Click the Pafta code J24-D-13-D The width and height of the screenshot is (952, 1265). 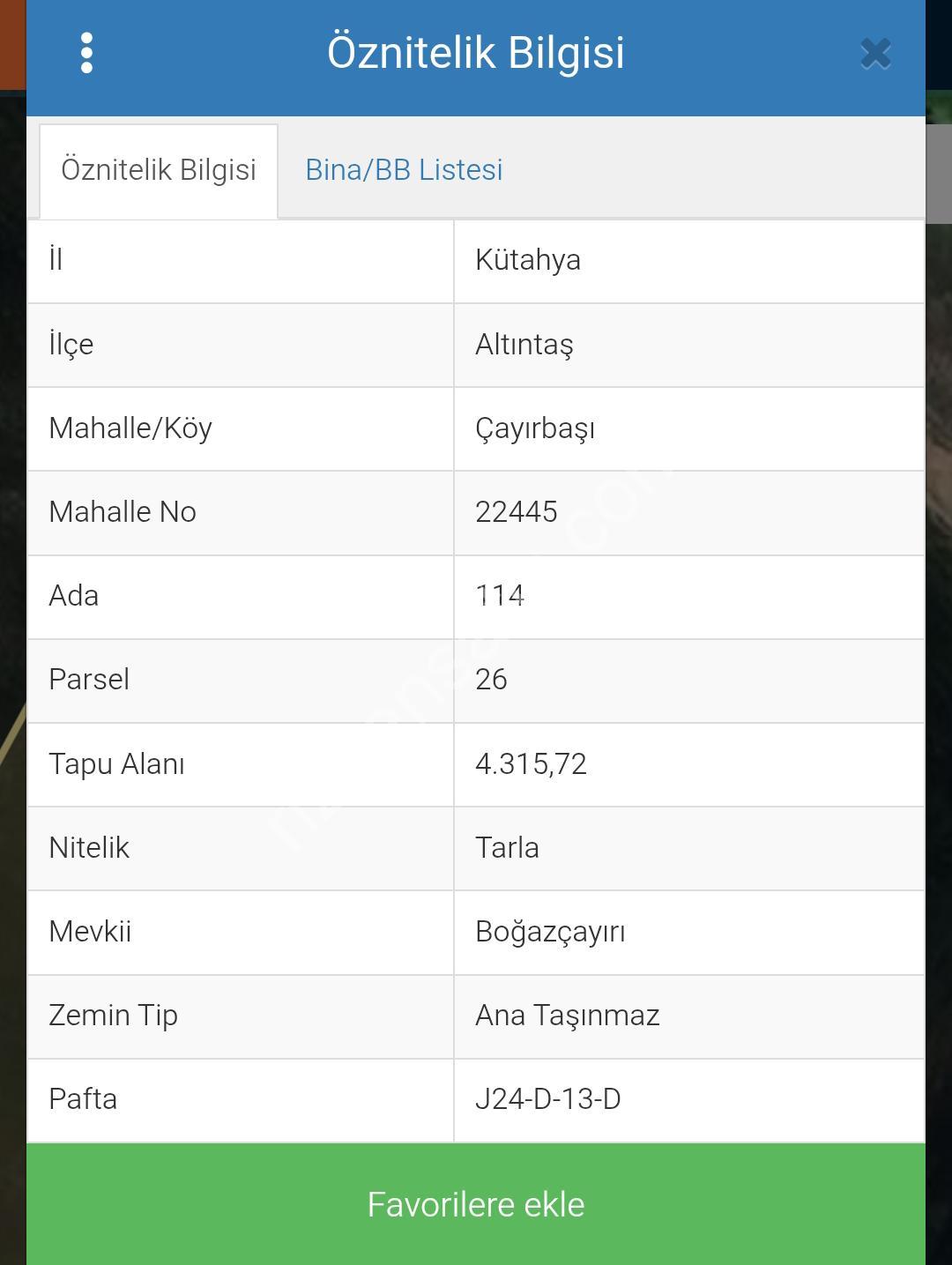[548, 1099]
